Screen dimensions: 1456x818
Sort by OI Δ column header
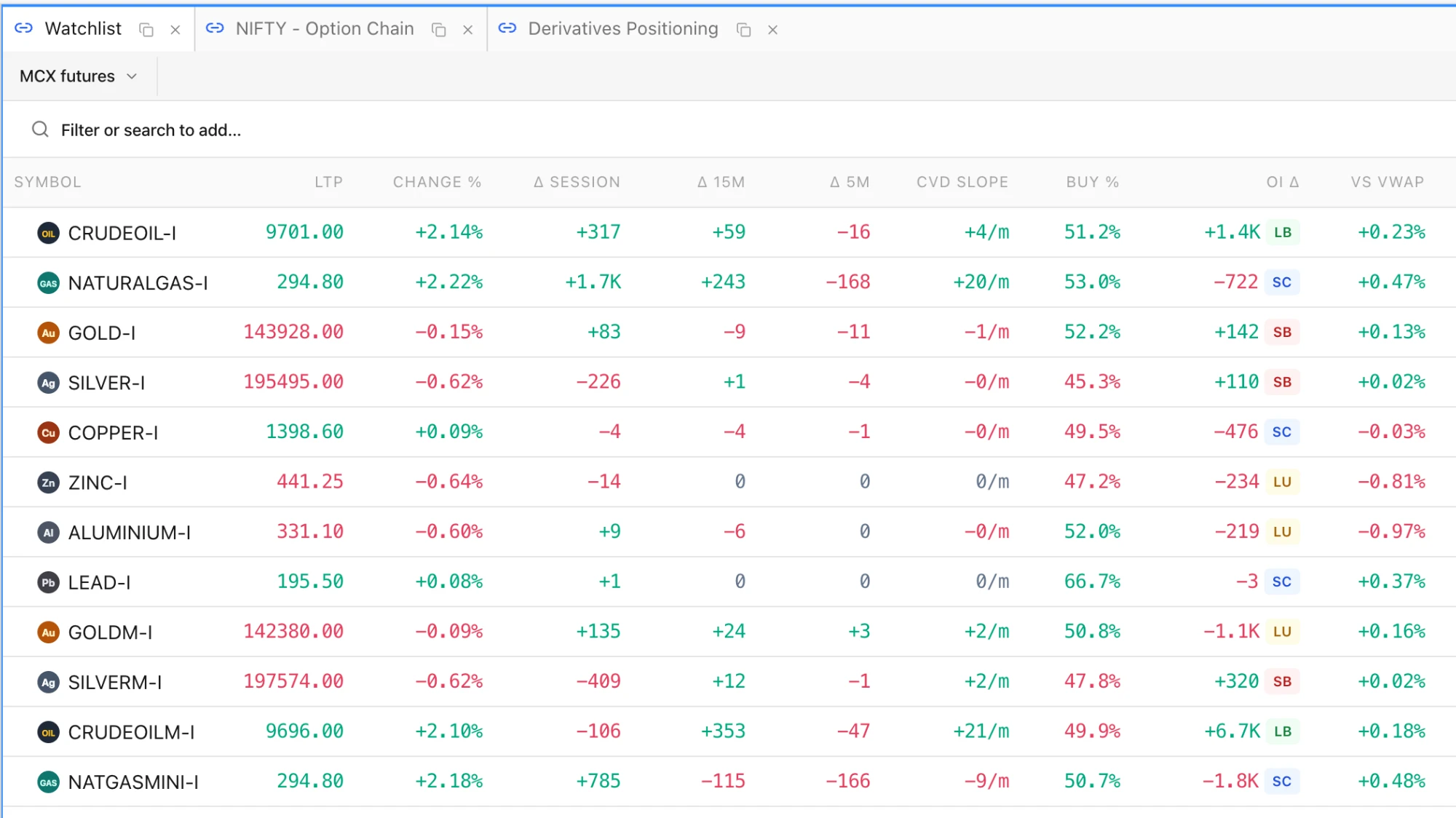pos(1283,182)
